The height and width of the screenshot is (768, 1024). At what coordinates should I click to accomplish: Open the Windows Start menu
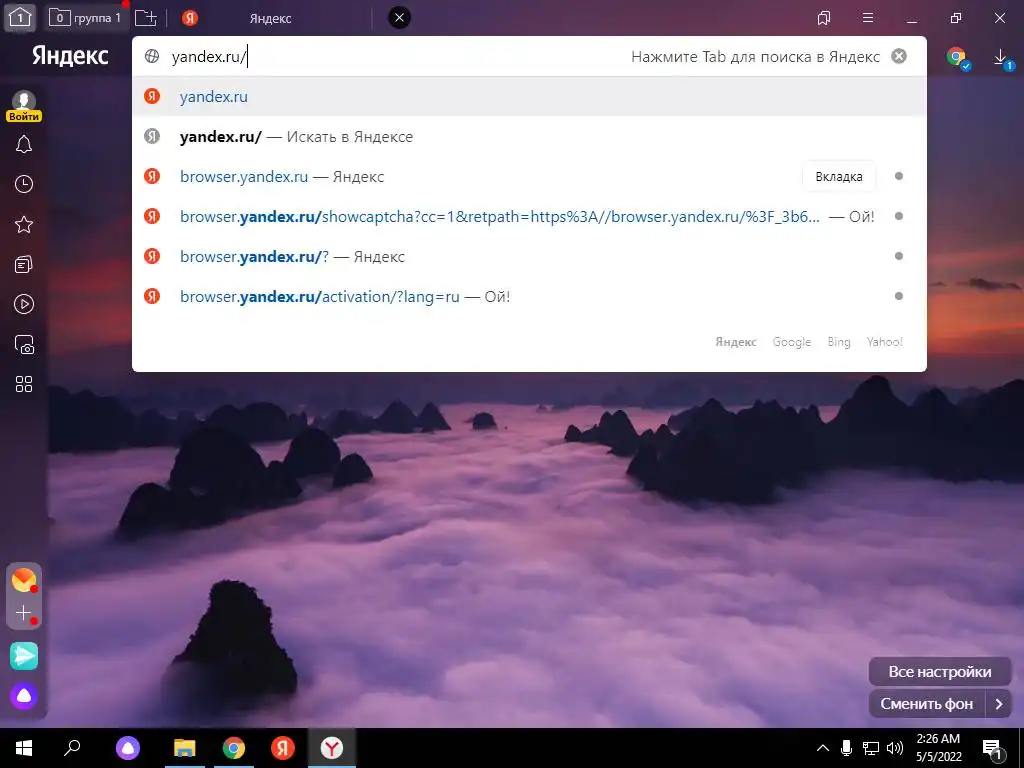24,748
